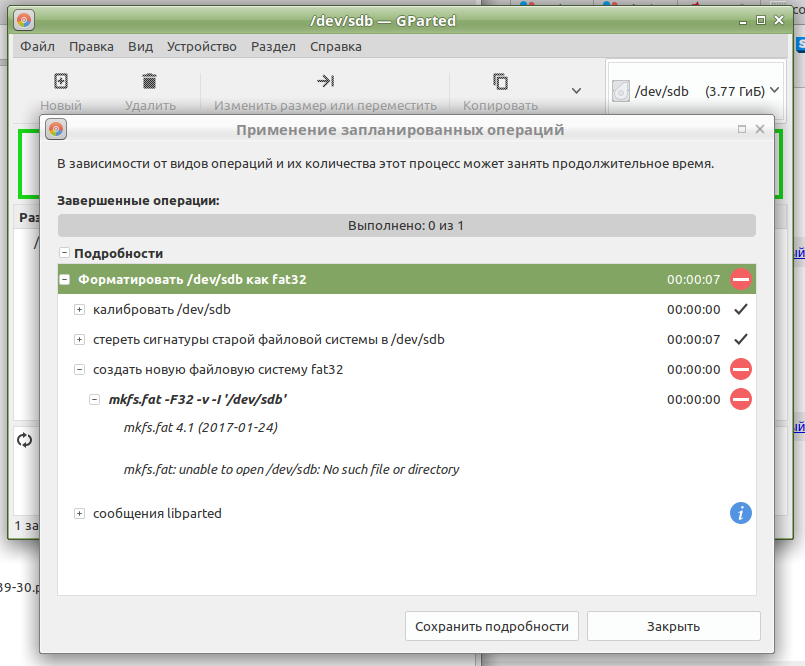805x666 pixels.
Task: Click the Выполнено 0 из 1 progress bar
Action: pos(405,226)
